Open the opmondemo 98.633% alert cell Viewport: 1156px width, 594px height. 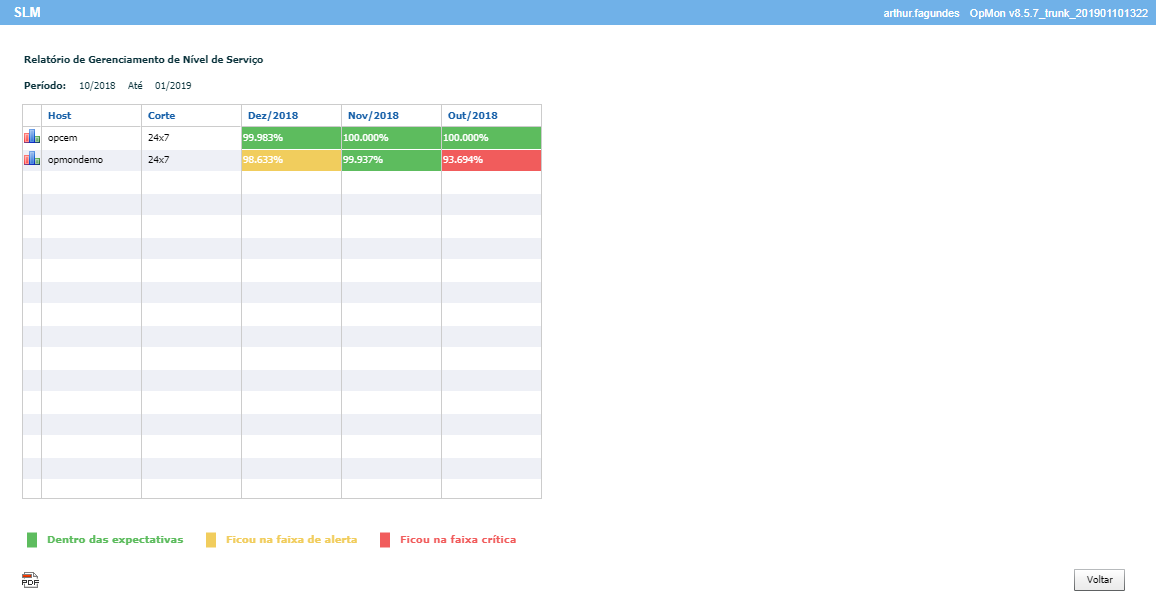coord(291,160)
